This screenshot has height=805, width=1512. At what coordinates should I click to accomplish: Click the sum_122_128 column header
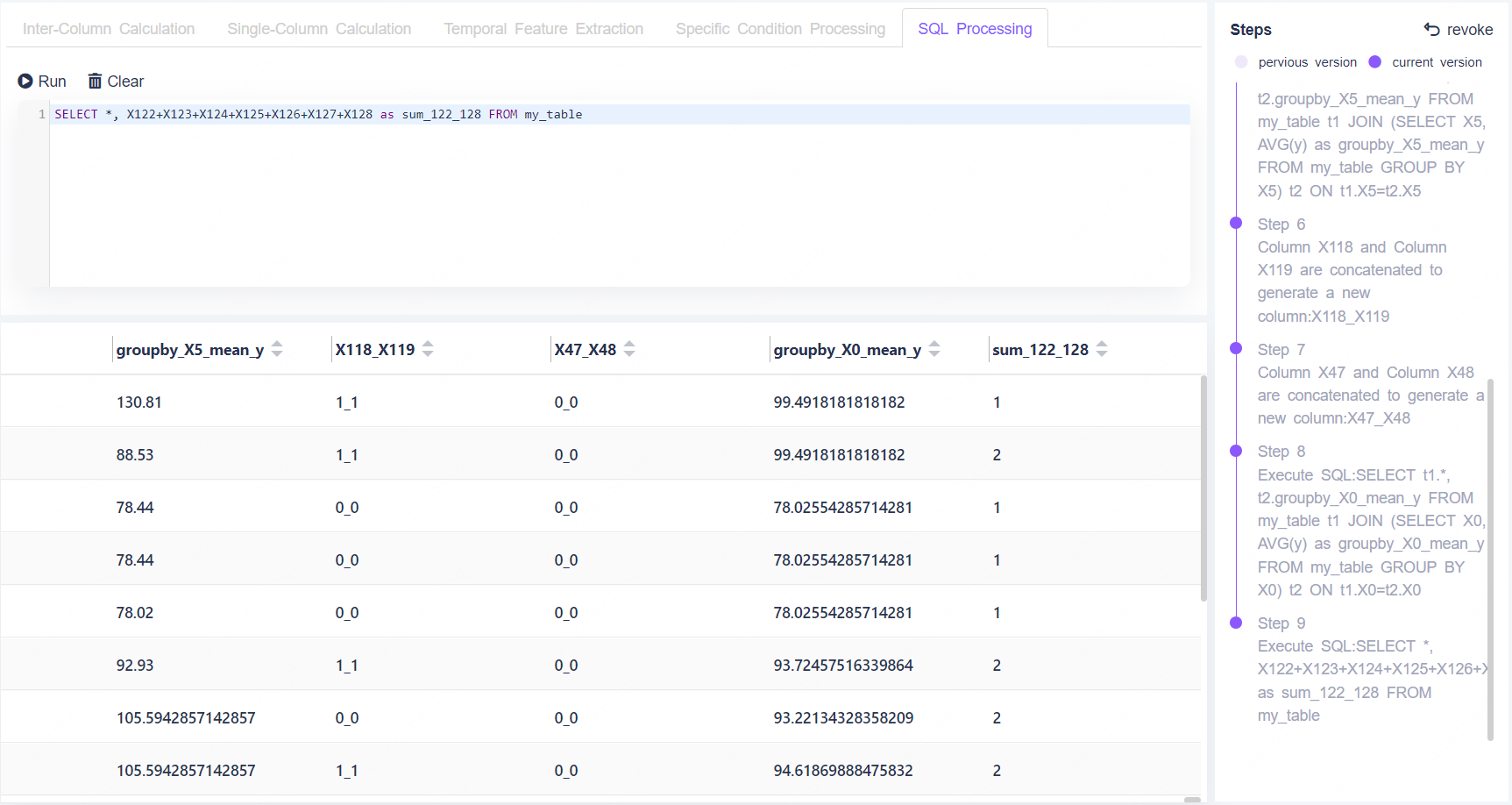point(1040,350)
